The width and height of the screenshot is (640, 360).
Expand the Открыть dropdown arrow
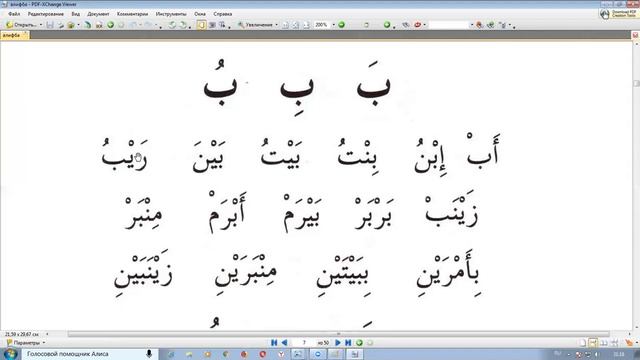(x=41, y=25)
